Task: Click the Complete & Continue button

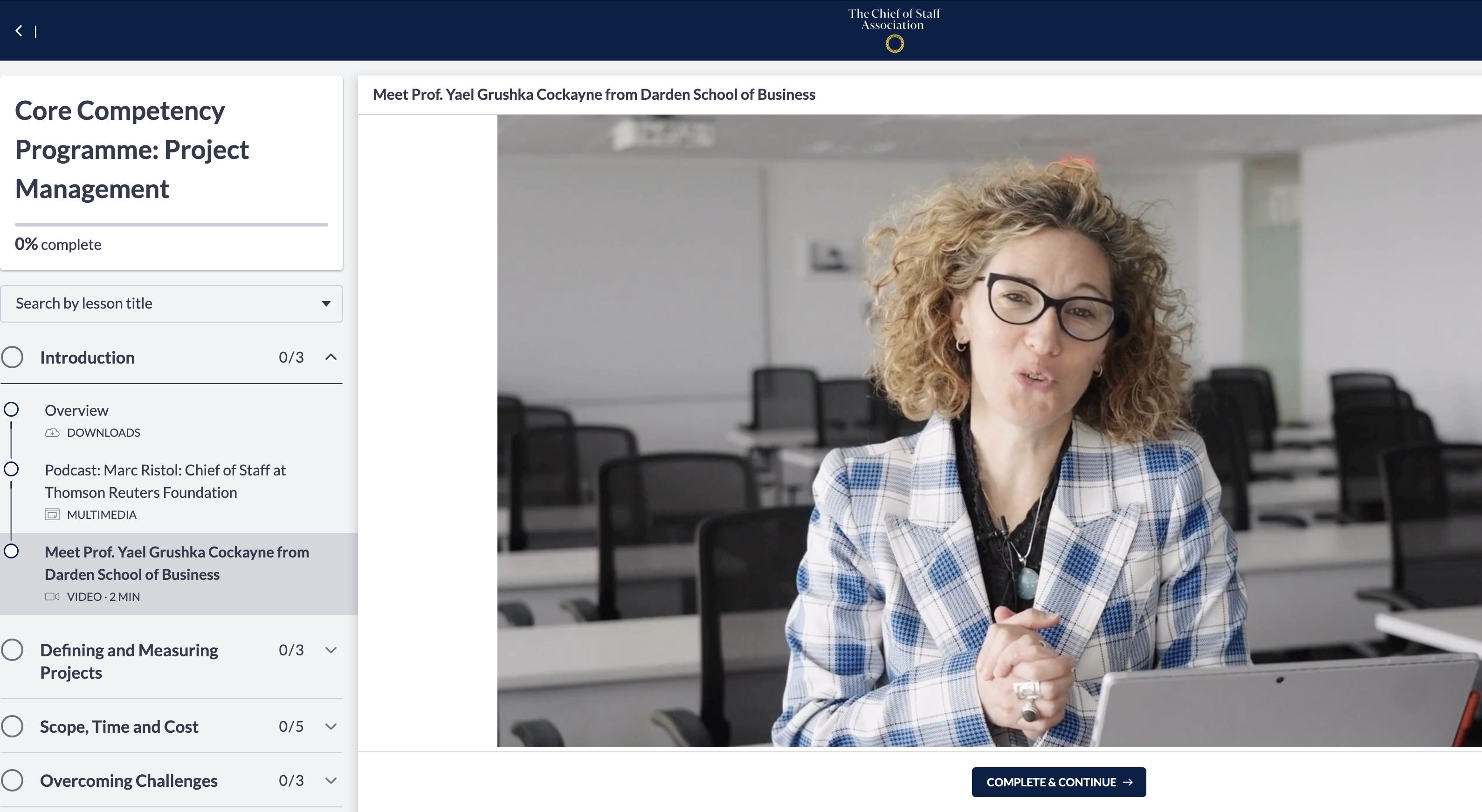Action: tap(1059, 782)
